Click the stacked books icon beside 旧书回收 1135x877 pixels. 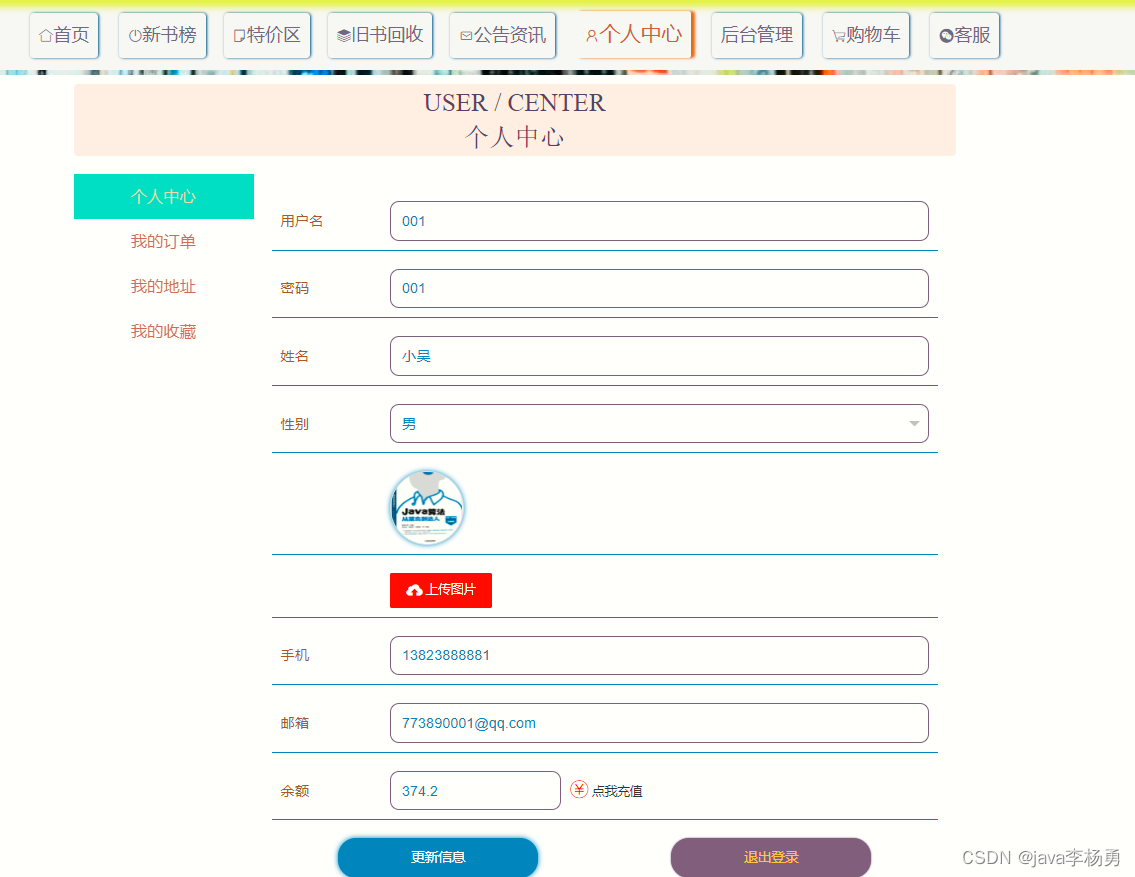tap(343, 36)
